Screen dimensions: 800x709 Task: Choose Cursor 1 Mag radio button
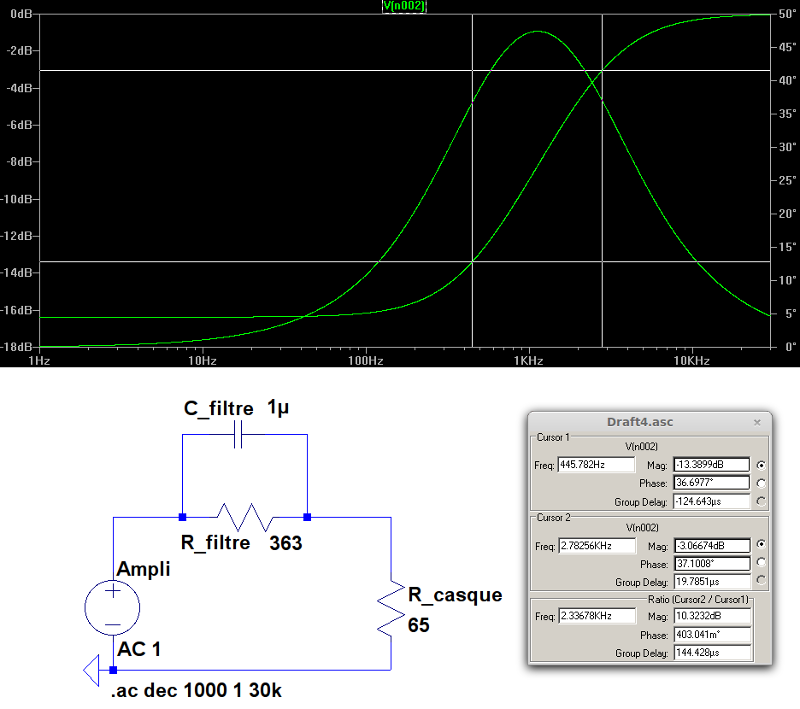762,465
